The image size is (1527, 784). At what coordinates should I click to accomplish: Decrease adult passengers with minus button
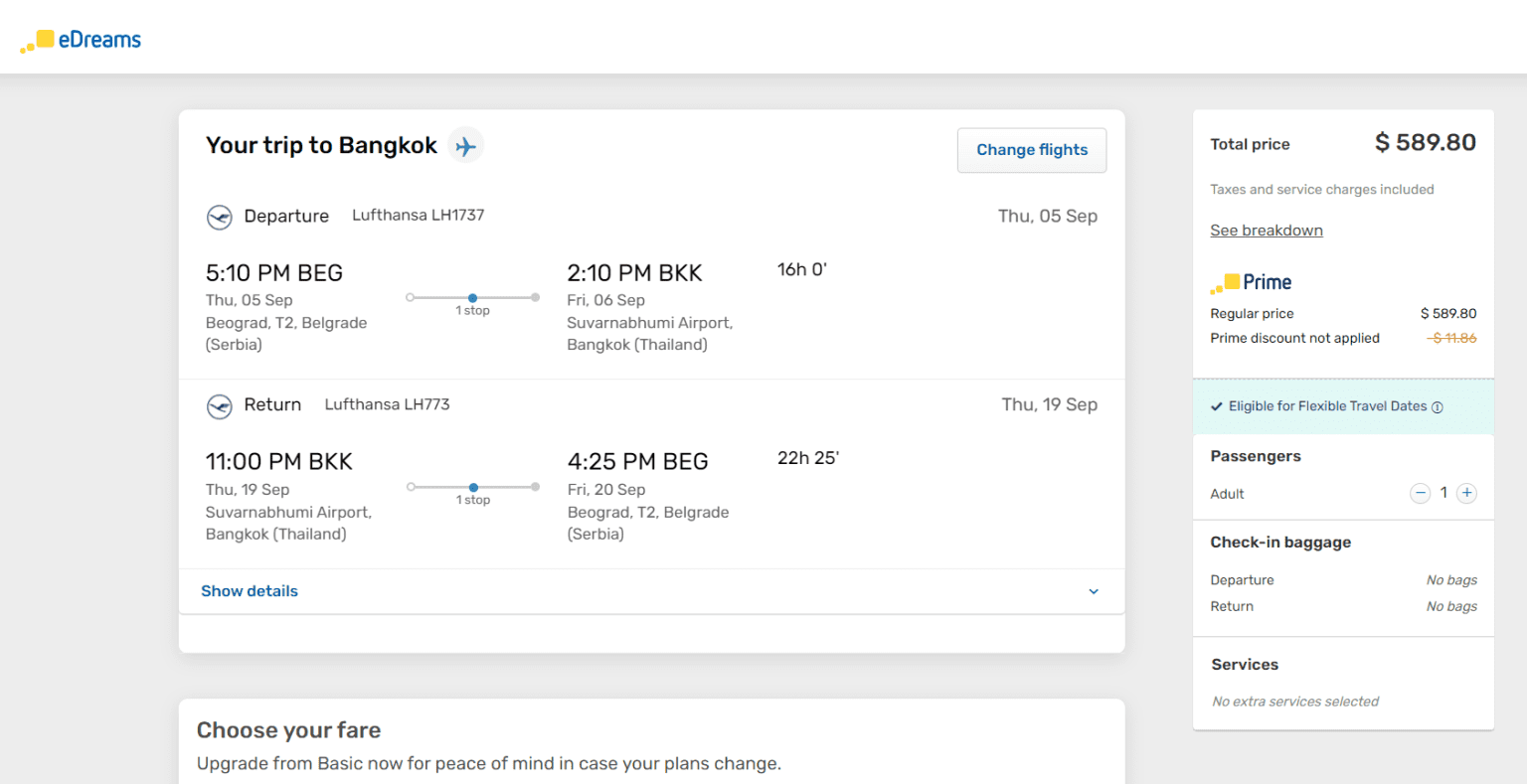tap(1421, 493)
